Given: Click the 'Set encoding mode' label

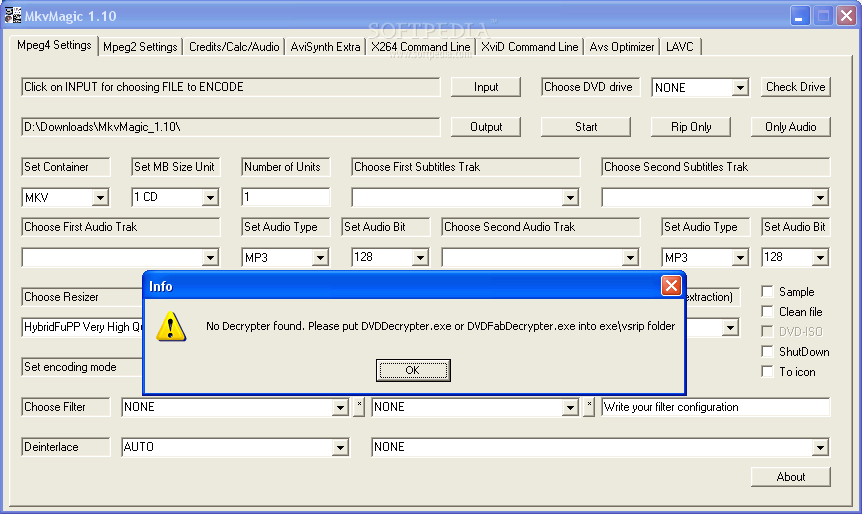Looking at the screenshot, I should coord(70,367).
